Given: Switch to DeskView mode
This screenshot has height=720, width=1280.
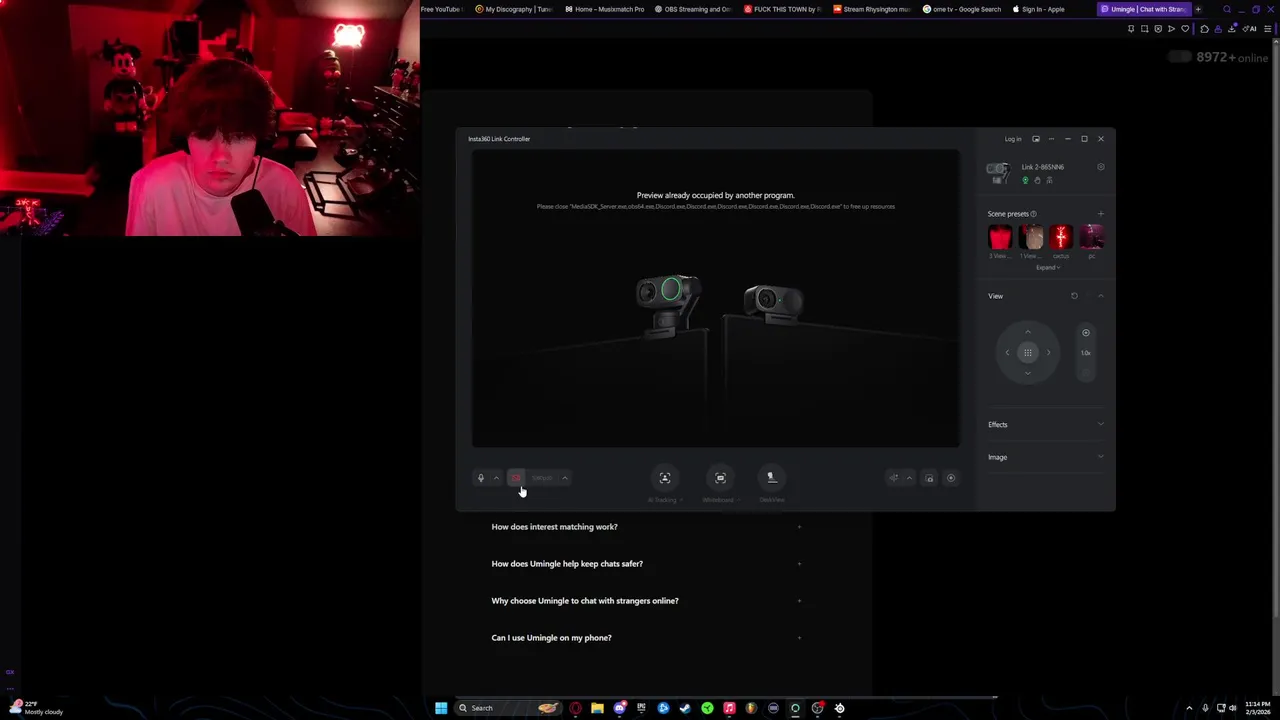Looking at the screenshot, I should click(x=772, y=478).
